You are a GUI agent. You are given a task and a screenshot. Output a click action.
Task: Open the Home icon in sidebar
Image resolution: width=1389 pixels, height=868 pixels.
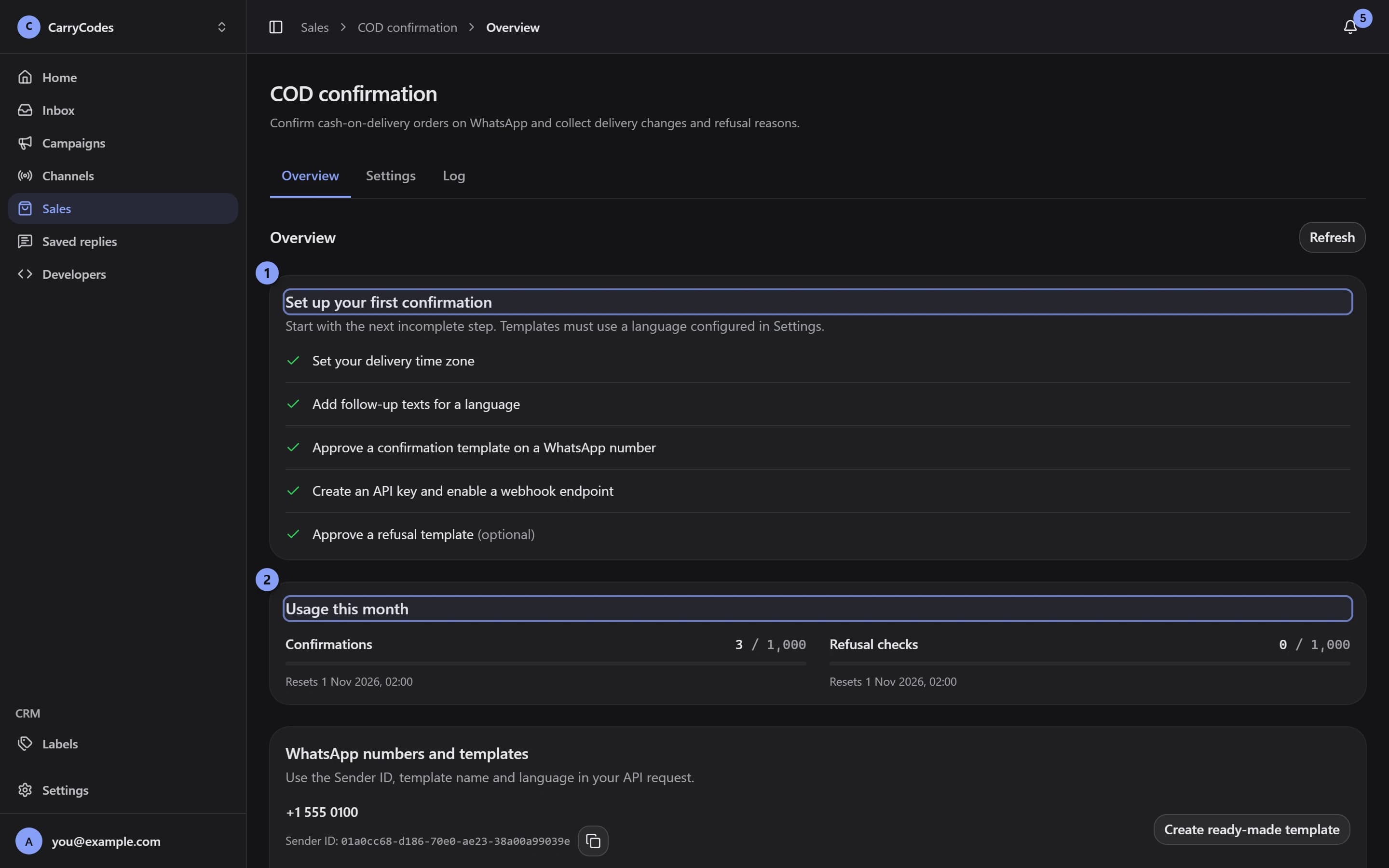coord(25,77)
